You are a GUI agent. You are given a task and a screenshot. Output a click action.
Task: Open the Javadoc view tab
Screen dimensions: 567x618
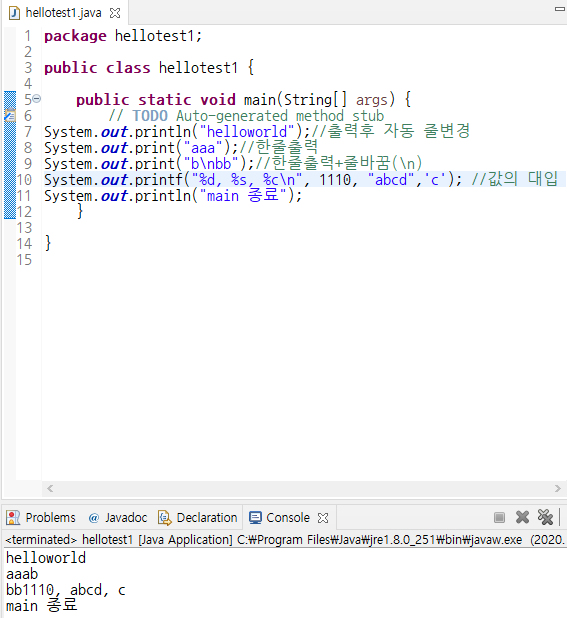[117, 517]
